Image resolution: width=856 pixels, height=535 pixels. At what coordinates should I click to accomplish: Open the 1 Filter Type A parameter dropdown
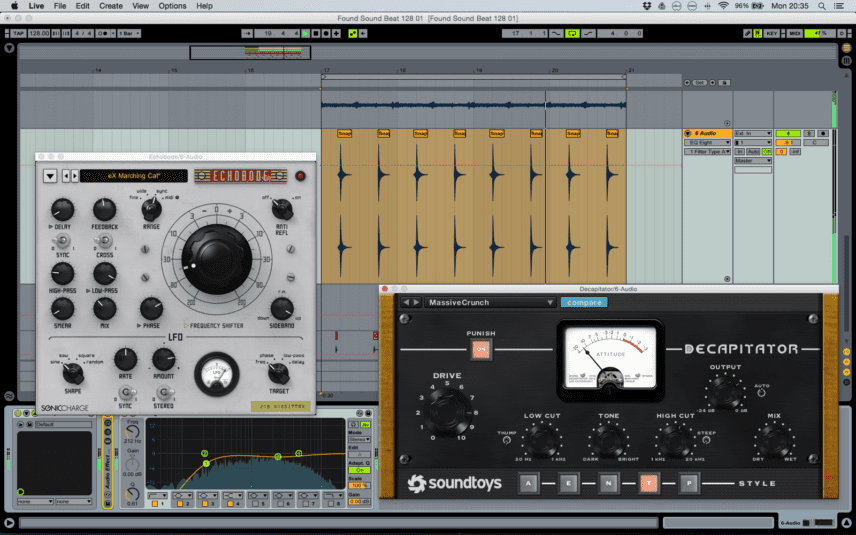pyautogui.click(x=708, y=151)
